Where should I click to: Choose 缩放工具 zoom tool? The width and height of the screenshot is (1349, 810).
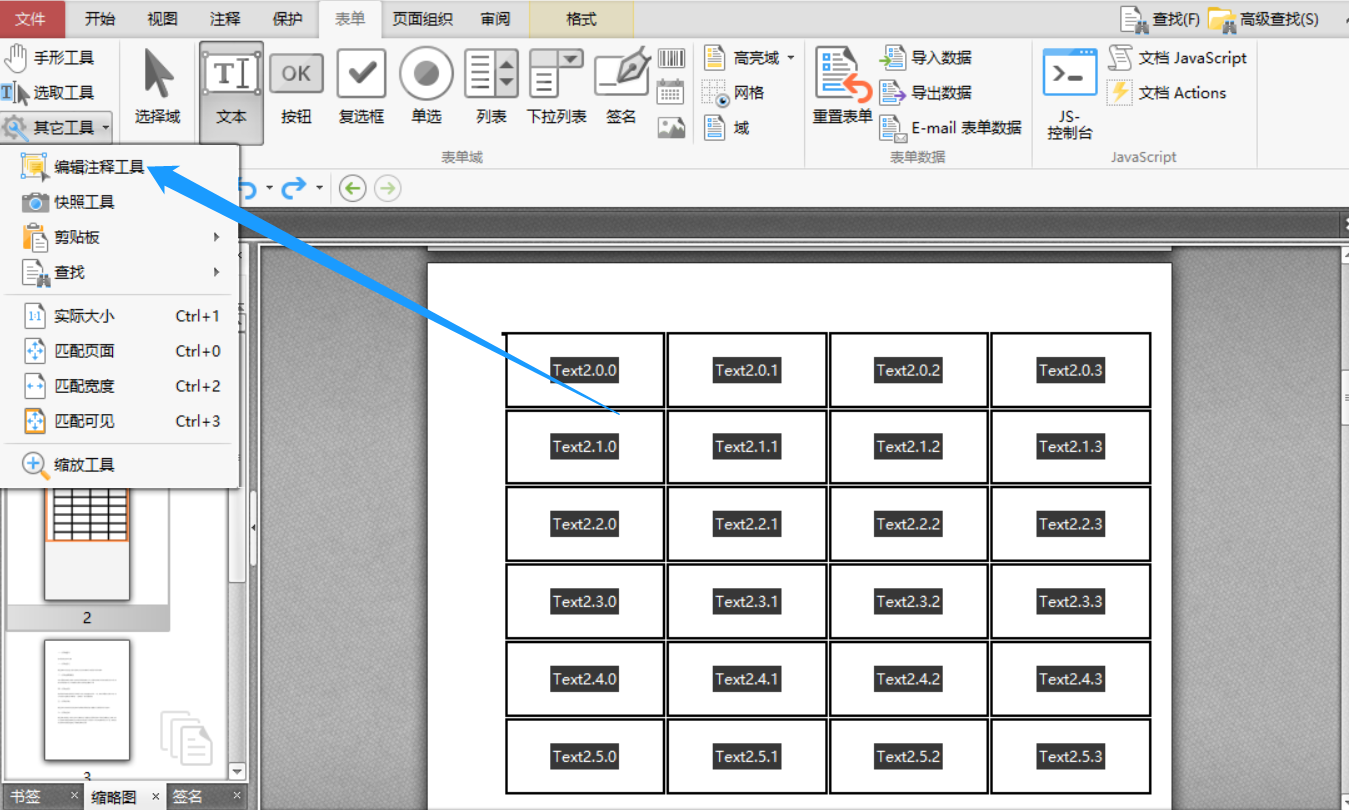120,465
